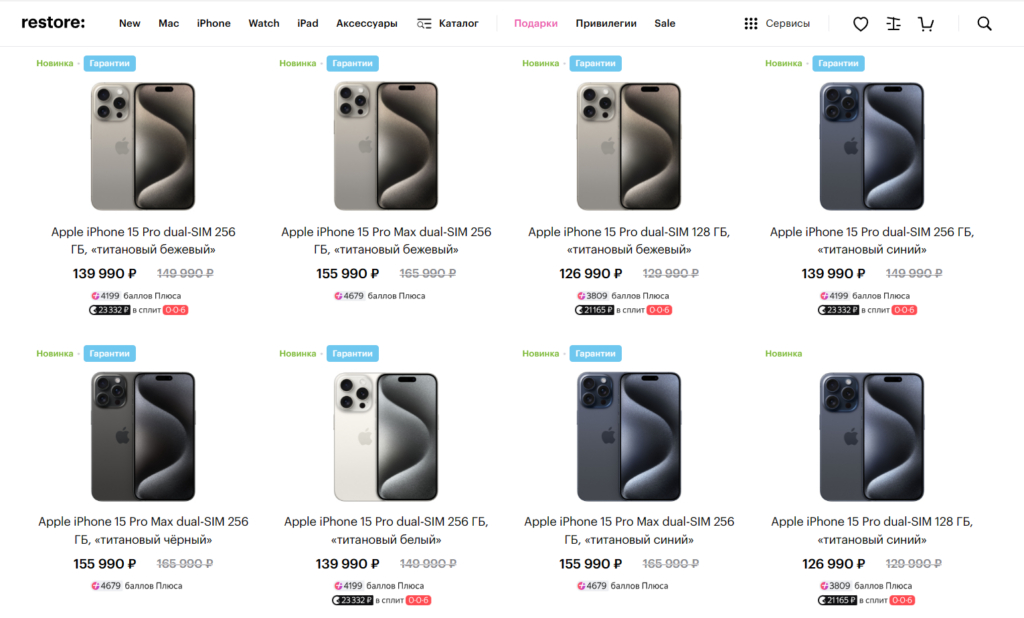Click the Гарантии badge on the first product
The image size is (1024, 618).
point(109,63)
